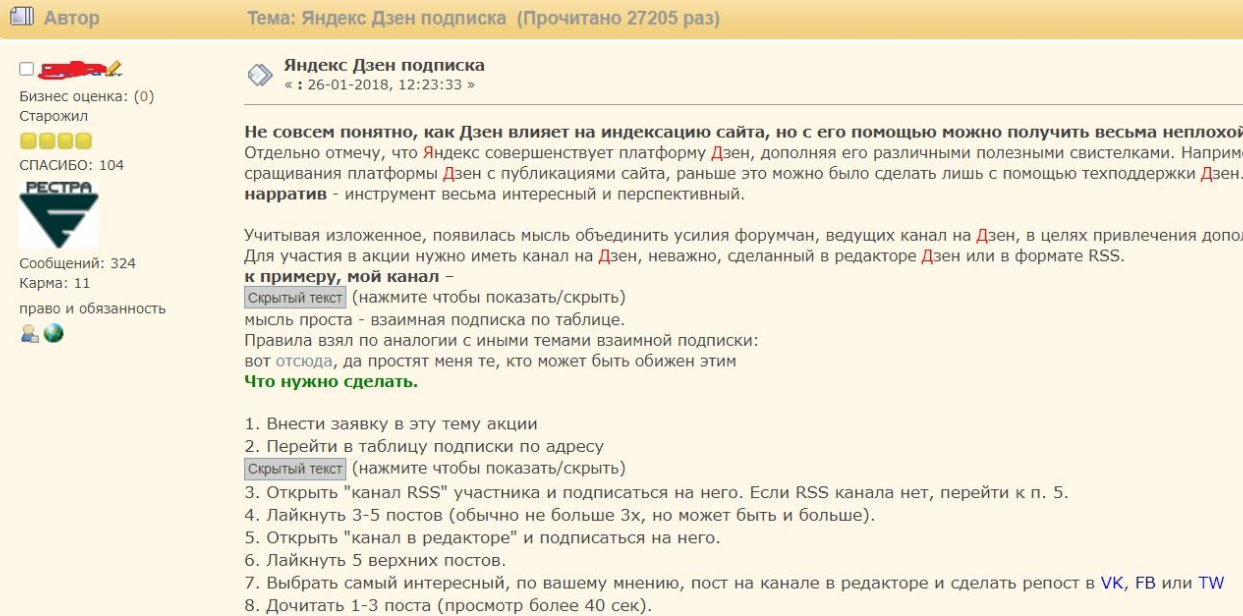The image size is (1243, 616).
Task: Click the 'СПАСИБО: 104' text
Action: click(72, 165)
